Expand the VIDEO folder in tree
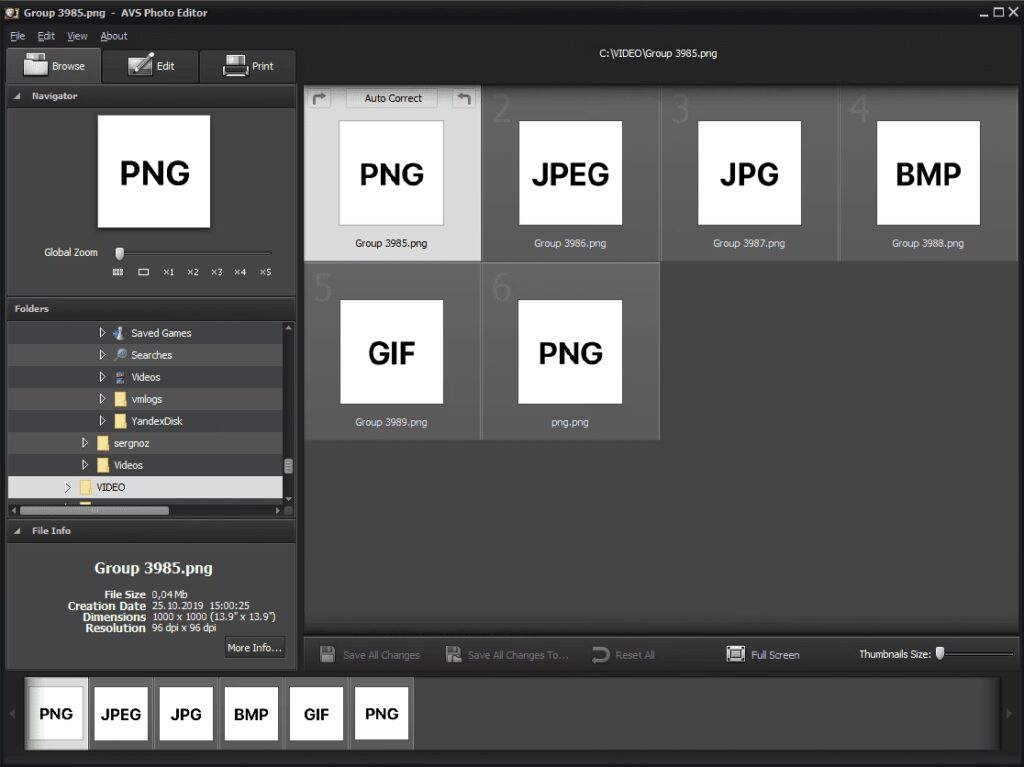Screen dimensions: 1024x767 coord(68,487)
